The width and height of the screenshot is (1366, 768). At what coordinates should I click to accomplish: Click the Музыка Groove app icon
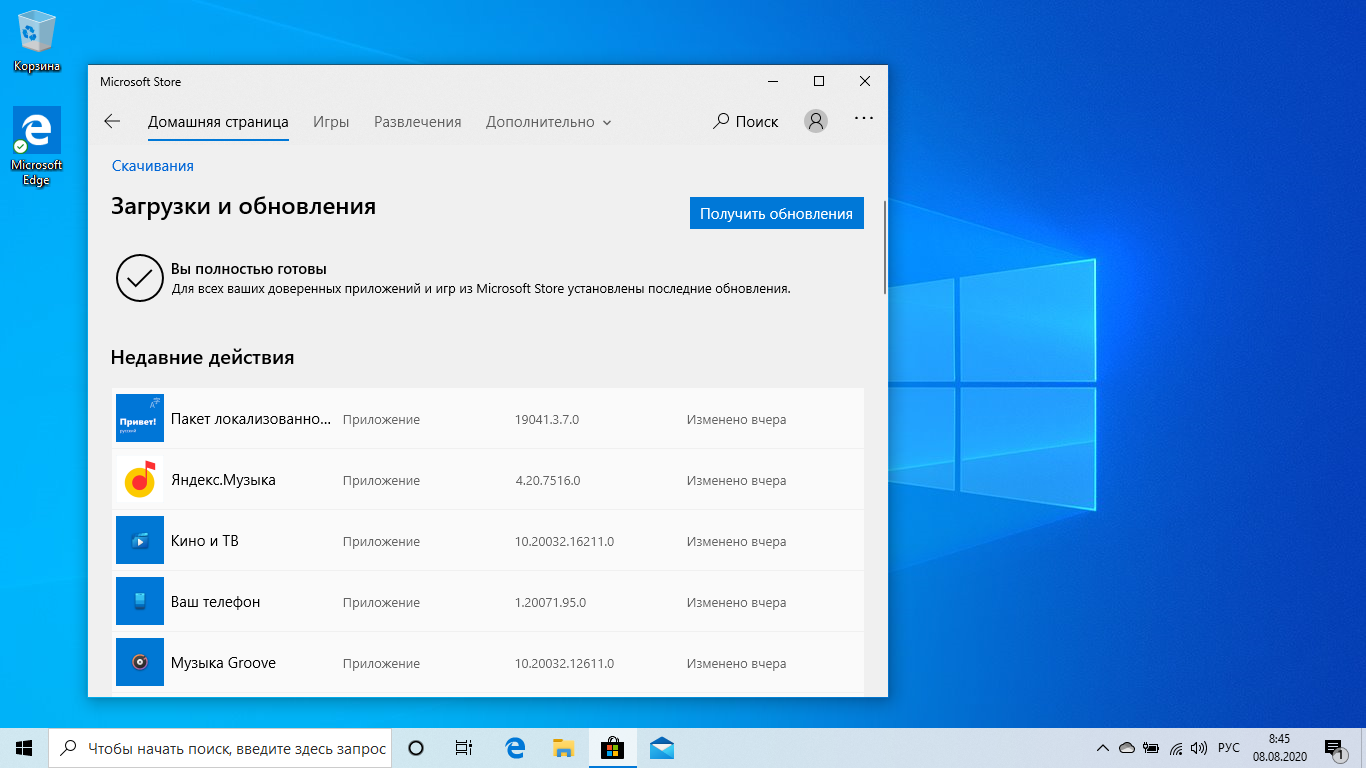(x=140, y=662)
